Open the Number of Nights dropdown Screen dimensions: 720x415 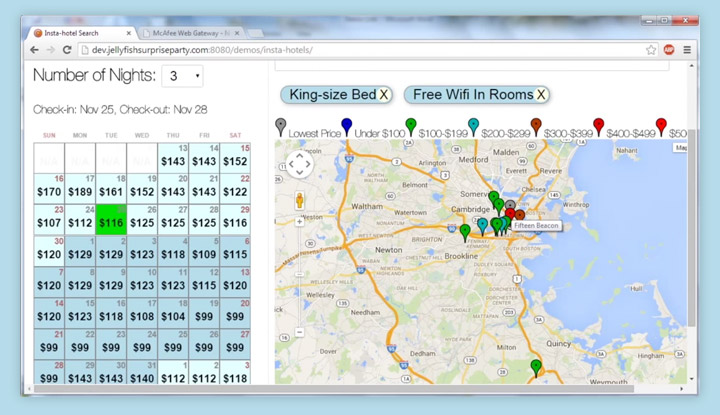point(182,76)
